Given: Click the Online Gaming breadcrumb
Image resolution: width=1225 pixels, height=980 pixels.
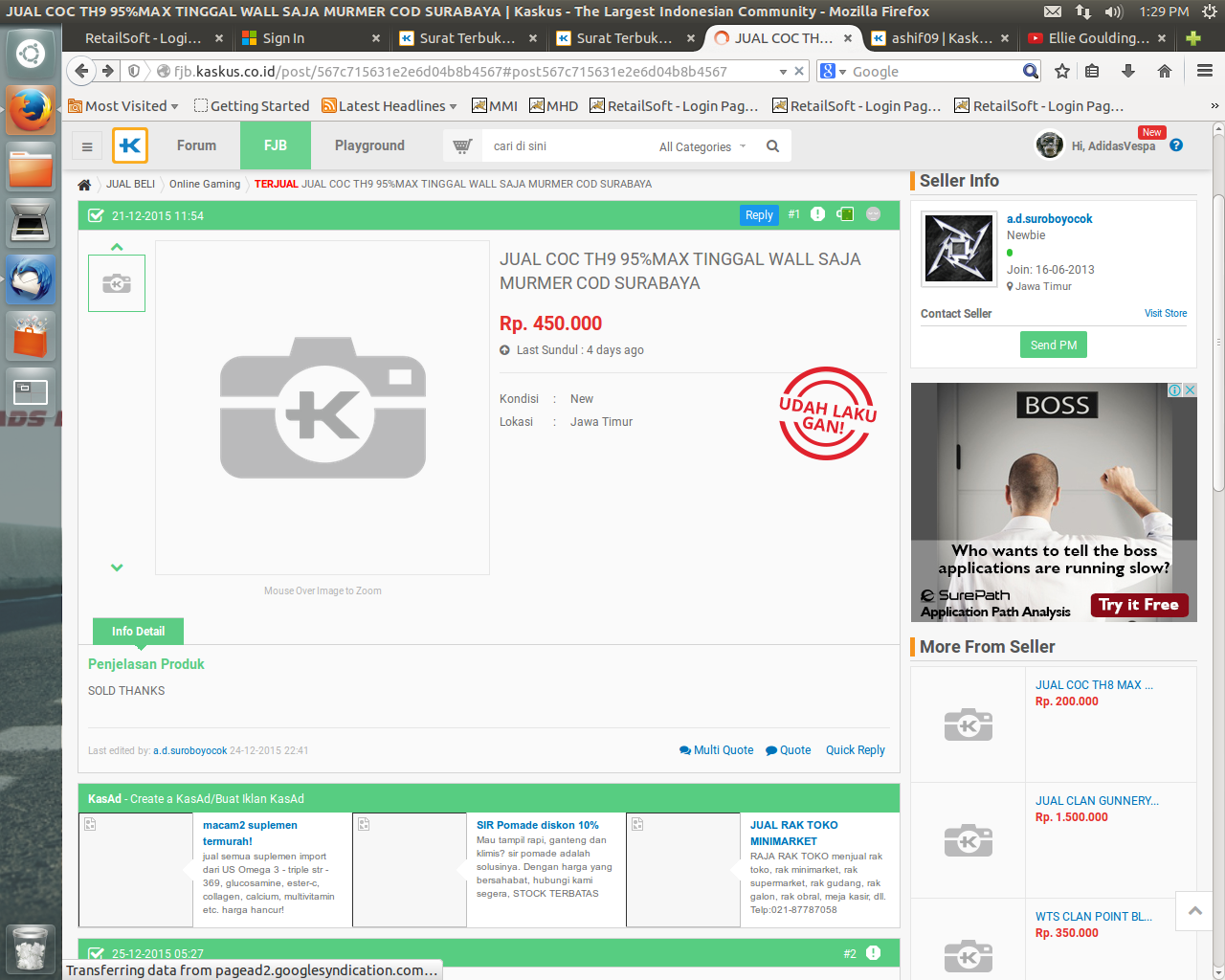Looking at the screenshot, I should [x=205, y=184].
